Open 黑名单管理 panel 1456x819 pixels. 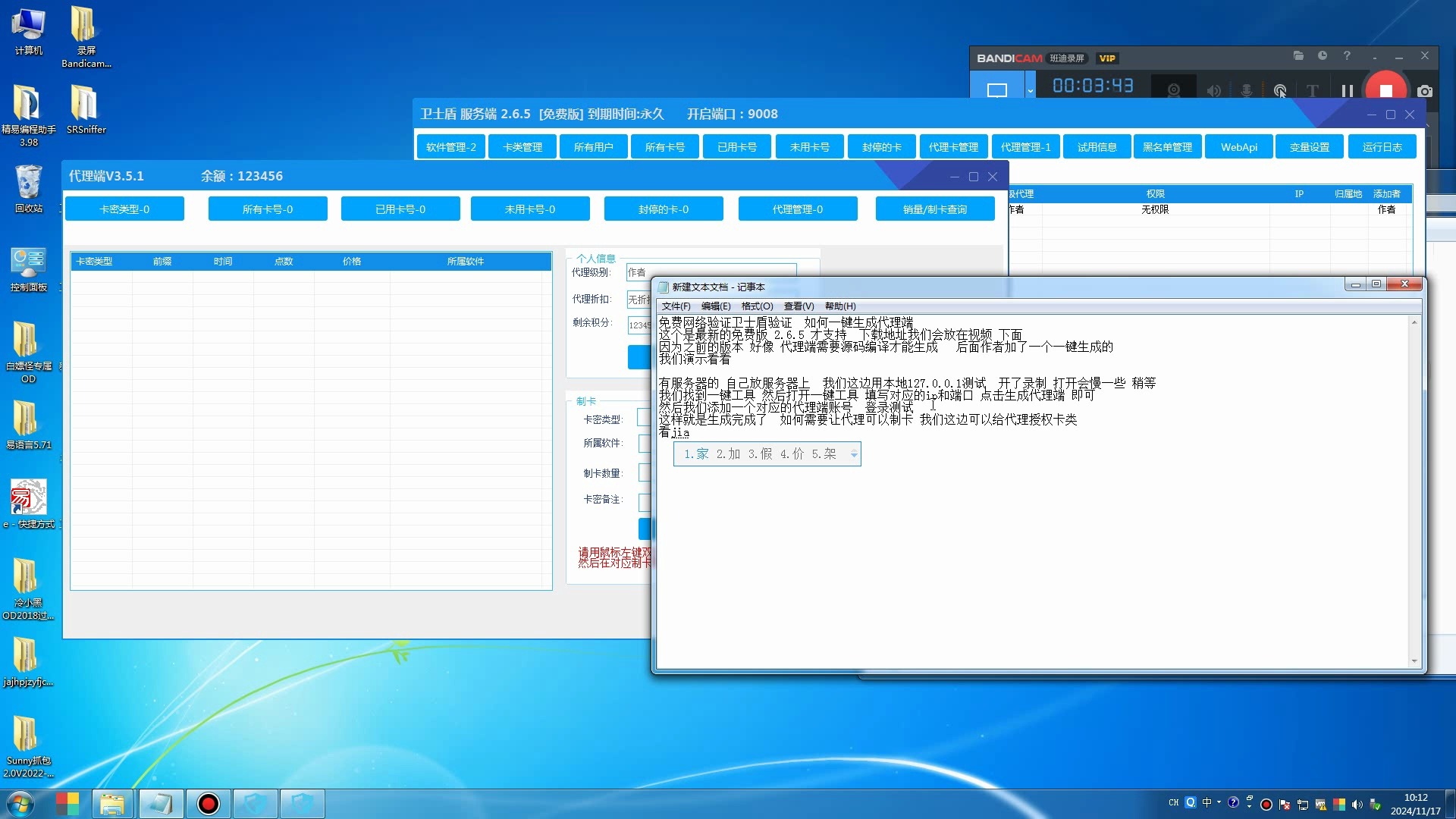[1166, 147]
